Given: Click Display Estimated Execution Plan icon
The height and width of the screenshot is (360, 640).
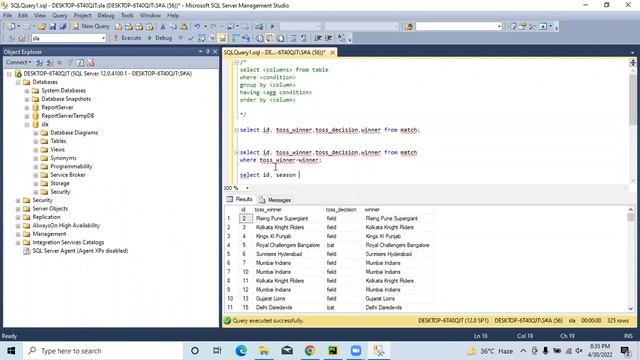Looking at the screenshot, I should [201, 38].
